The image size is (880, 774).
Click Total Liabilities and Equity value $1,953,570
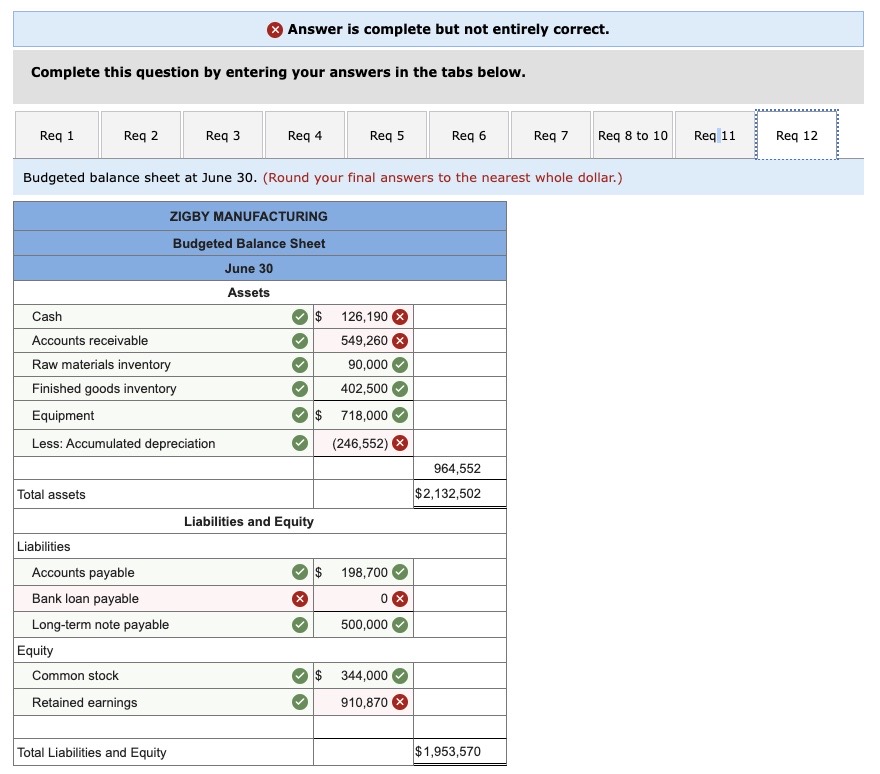(x=448, y=751)
